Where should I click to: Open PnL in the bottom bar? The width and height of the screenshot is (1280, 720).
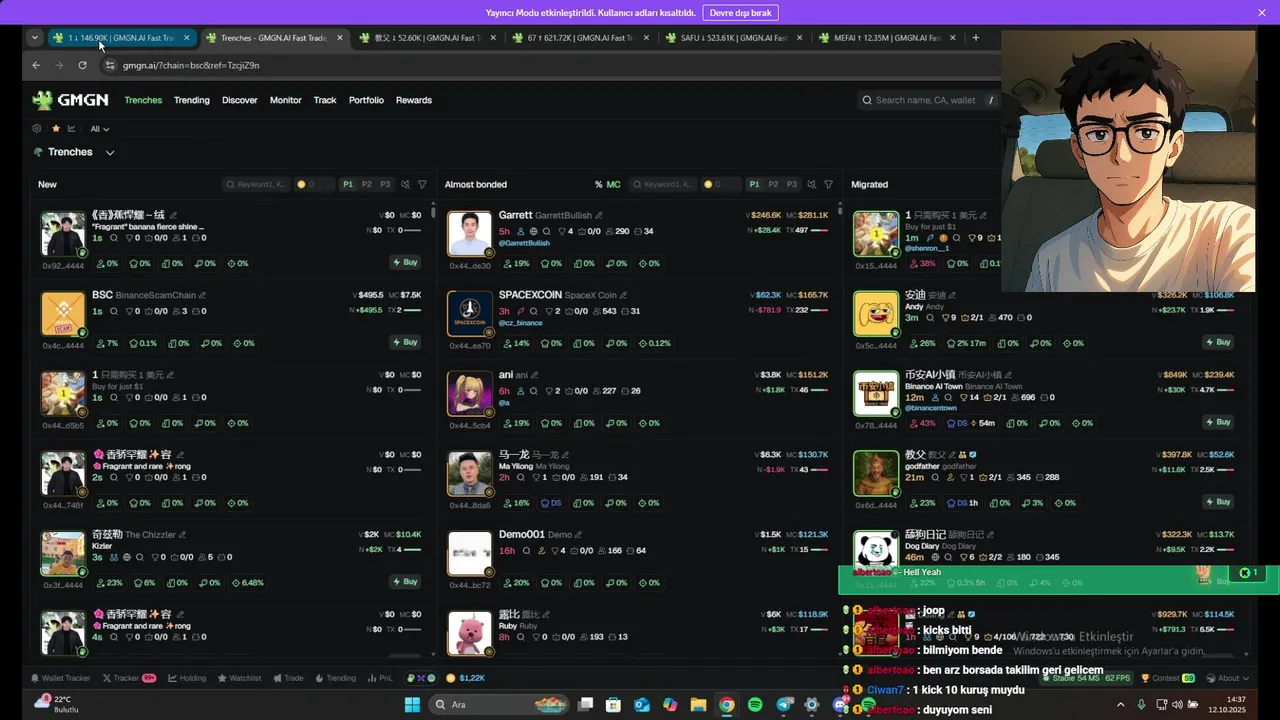pyautogui.click(x=380, y=678)
